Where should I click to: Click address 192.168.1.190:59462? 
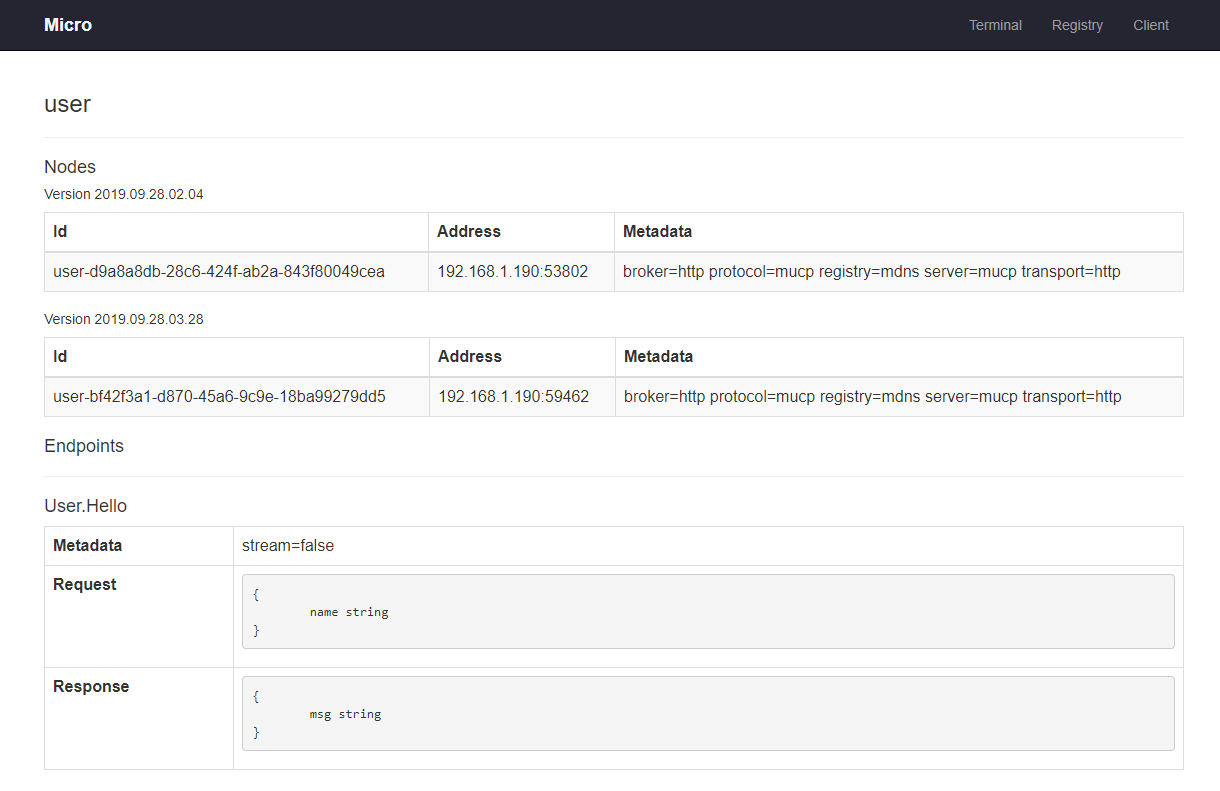pyautogui.click(x=513, y=396)
